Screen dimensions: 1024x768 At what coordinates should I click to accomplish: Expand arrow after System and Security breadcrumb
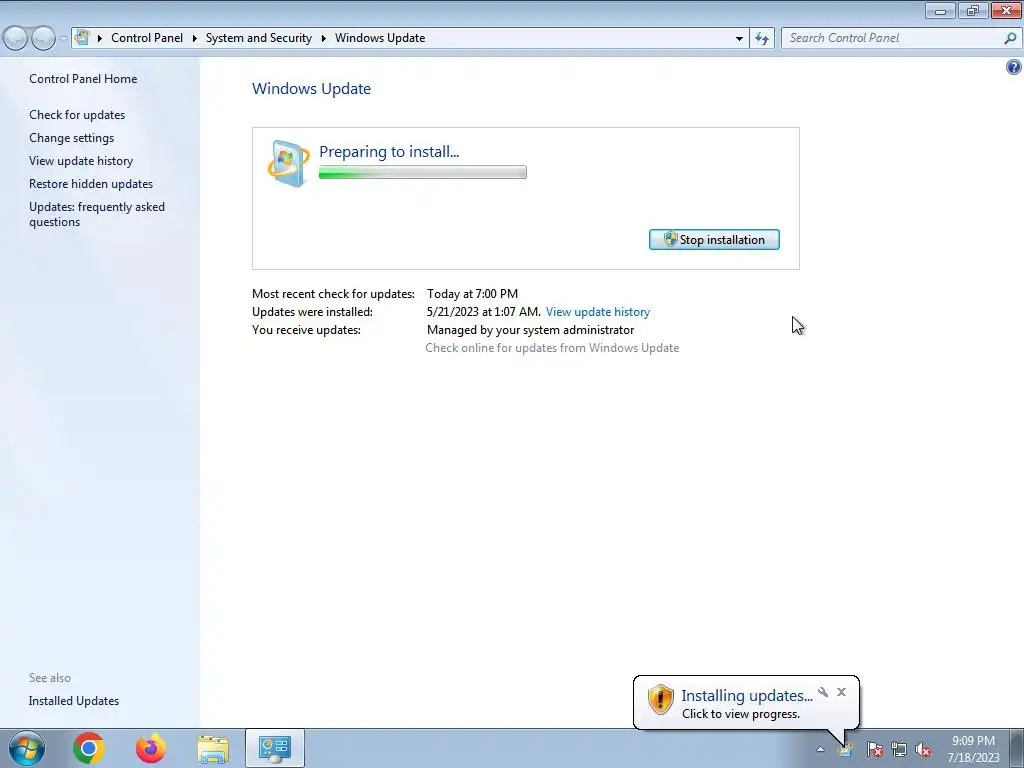tap(323, 39)
